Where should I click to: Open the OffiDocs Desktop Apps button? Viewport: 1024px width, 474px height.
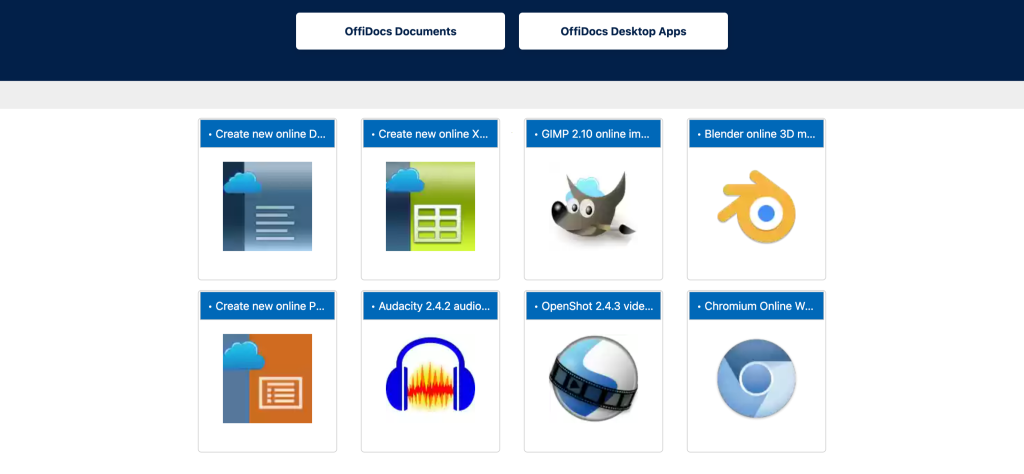(623, 31)
